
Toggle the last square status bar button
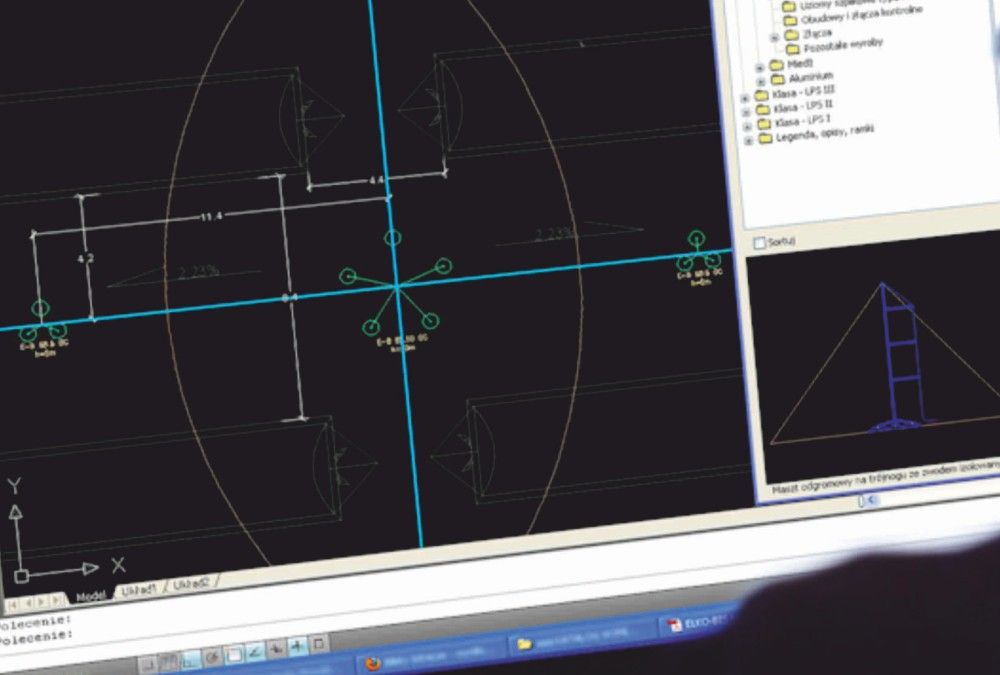tap(319, 644)
